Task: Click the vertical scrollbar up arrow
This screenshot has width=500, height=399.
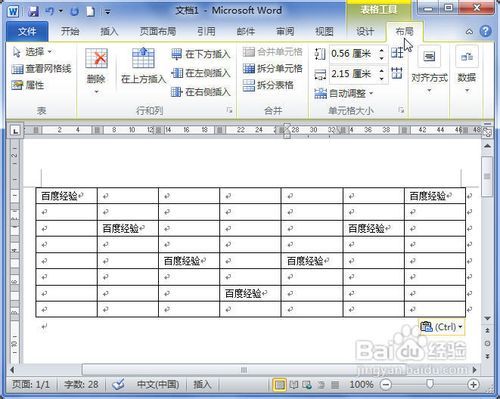Action: click(x=487, y=146)
